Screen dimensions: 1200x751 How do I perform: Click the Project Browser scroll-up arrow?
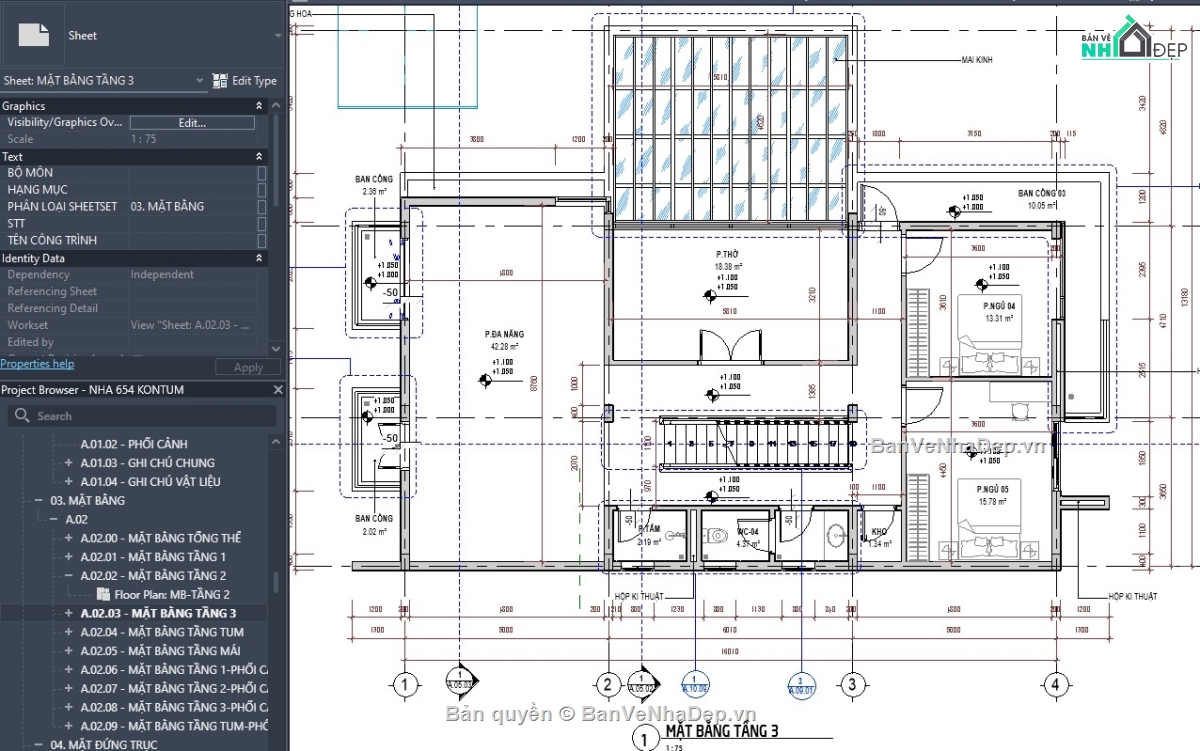[x=277, y=440]
